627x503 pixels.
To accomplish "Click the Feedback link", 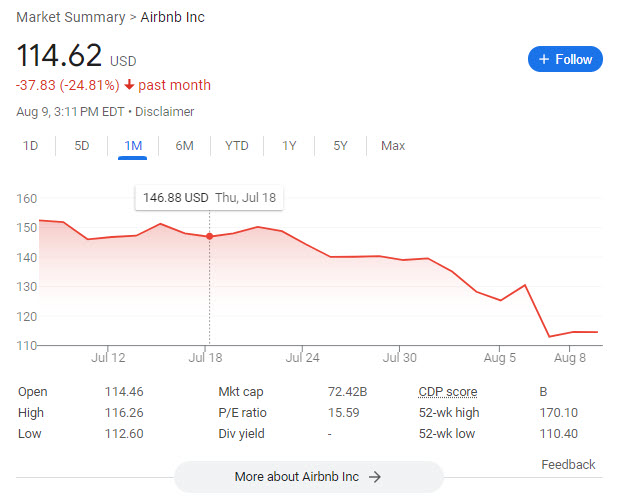I will pyautogui.click(x=568, y=464).
